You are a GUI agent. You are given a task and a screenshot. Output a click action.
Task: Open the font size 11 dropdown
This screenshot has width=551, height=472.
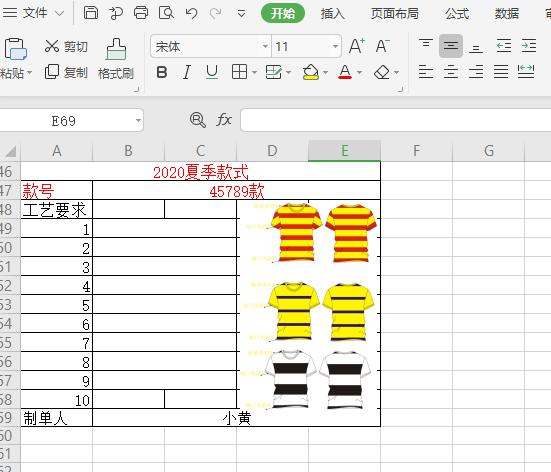coord(335,46)
